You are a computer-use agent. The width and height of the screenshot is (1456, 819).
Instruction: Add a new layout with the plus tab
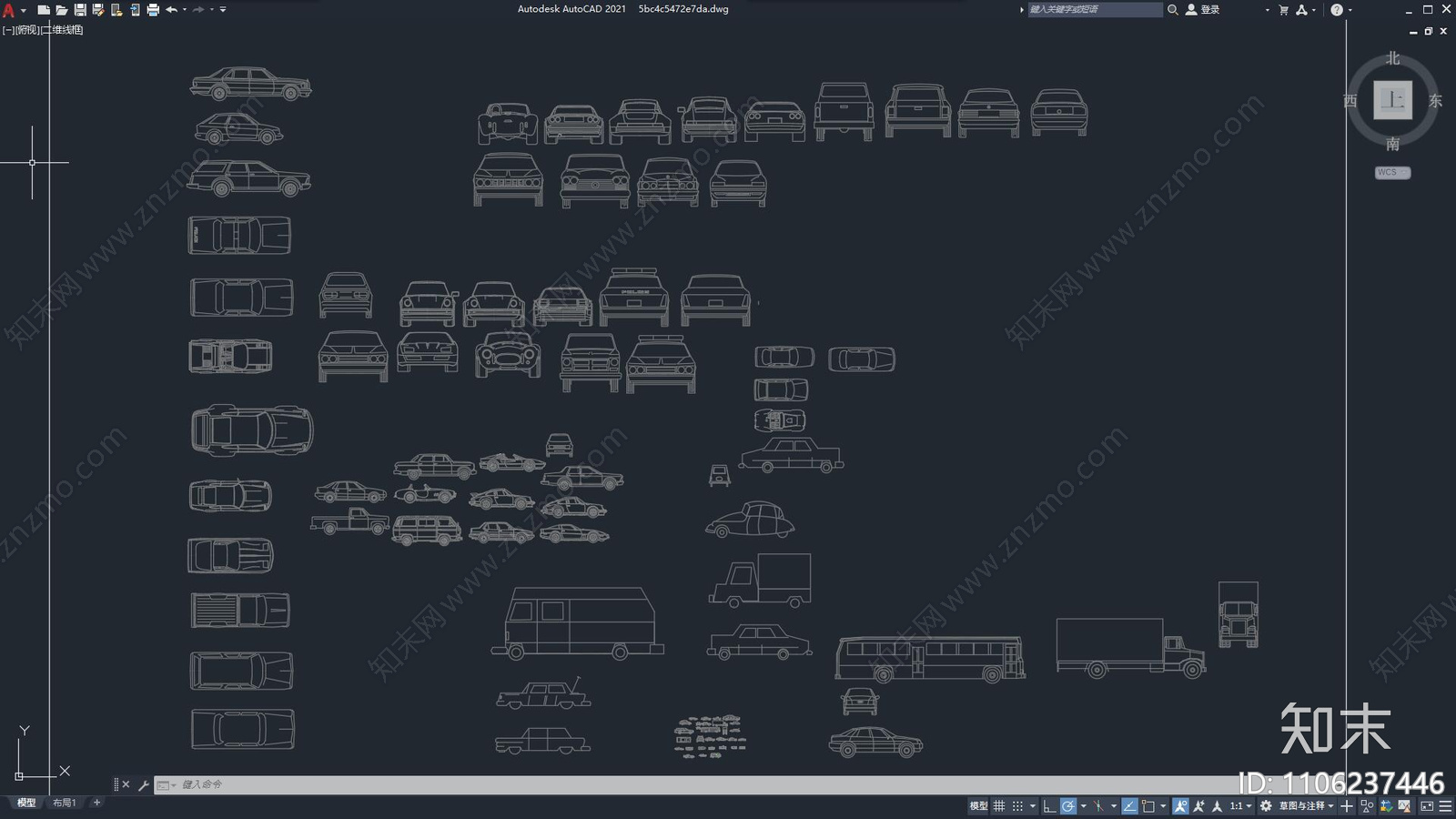pos(96,803)
